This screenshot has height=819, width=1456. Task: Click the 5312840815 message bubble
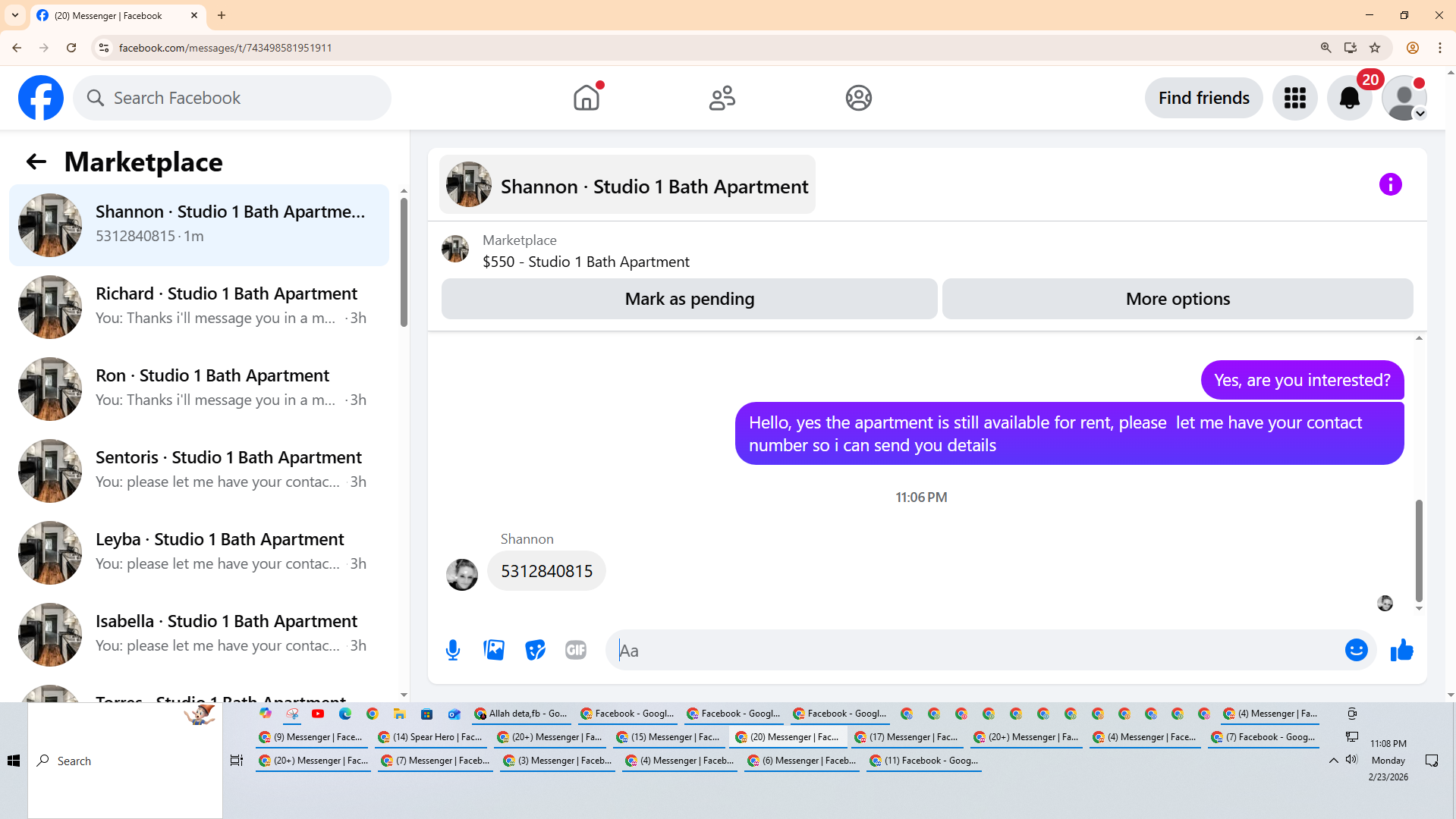546,571
